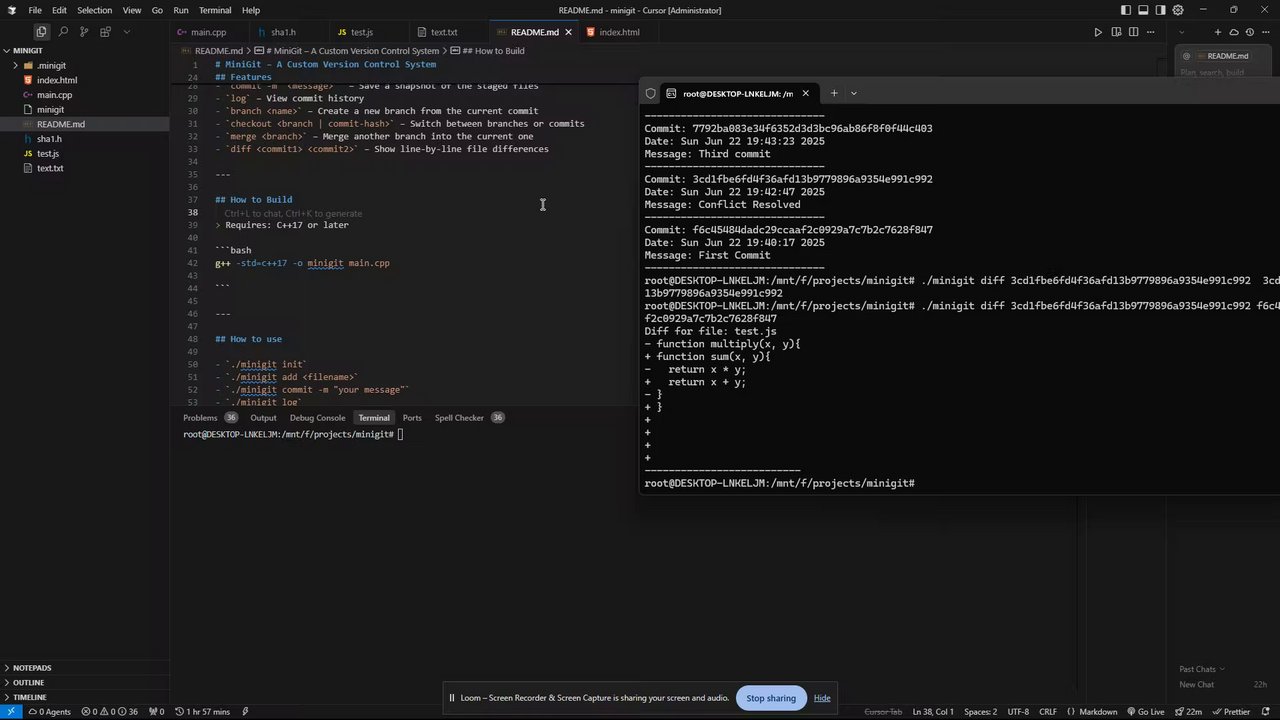Toggle primary side bar layout icon
Image resolution: width=1280 pixels, height=720 pixels.
(x=1126, y=10)
